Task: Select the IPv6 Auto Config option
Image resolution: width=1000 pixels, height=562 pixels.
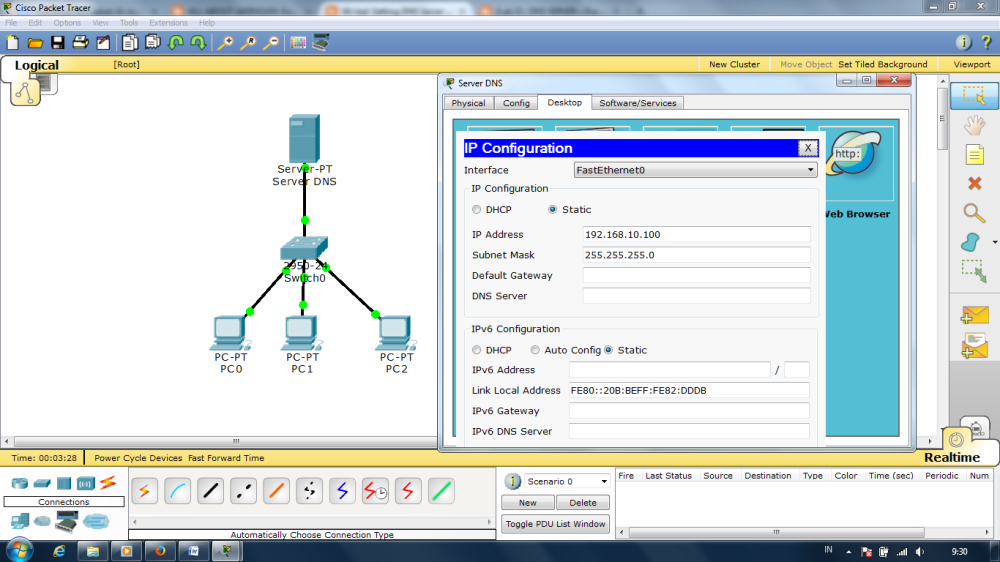Action: click(x=535, y=350)
